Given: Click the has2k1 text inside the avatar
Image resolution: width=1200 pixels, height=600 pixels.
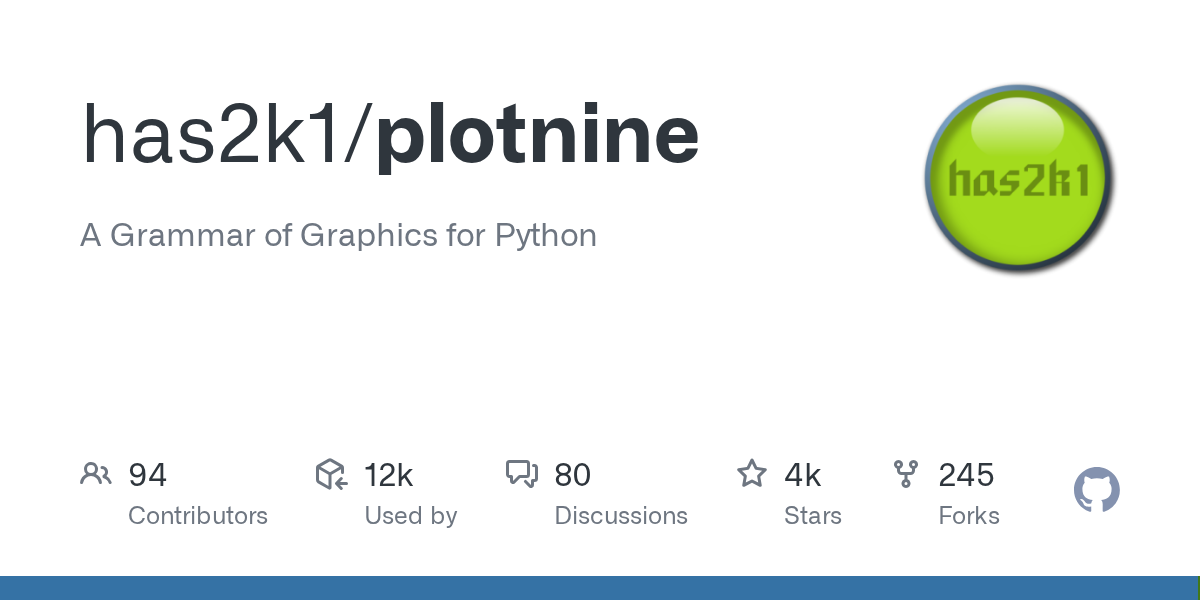Looking at the screenshot, I should coord(1018,178).
